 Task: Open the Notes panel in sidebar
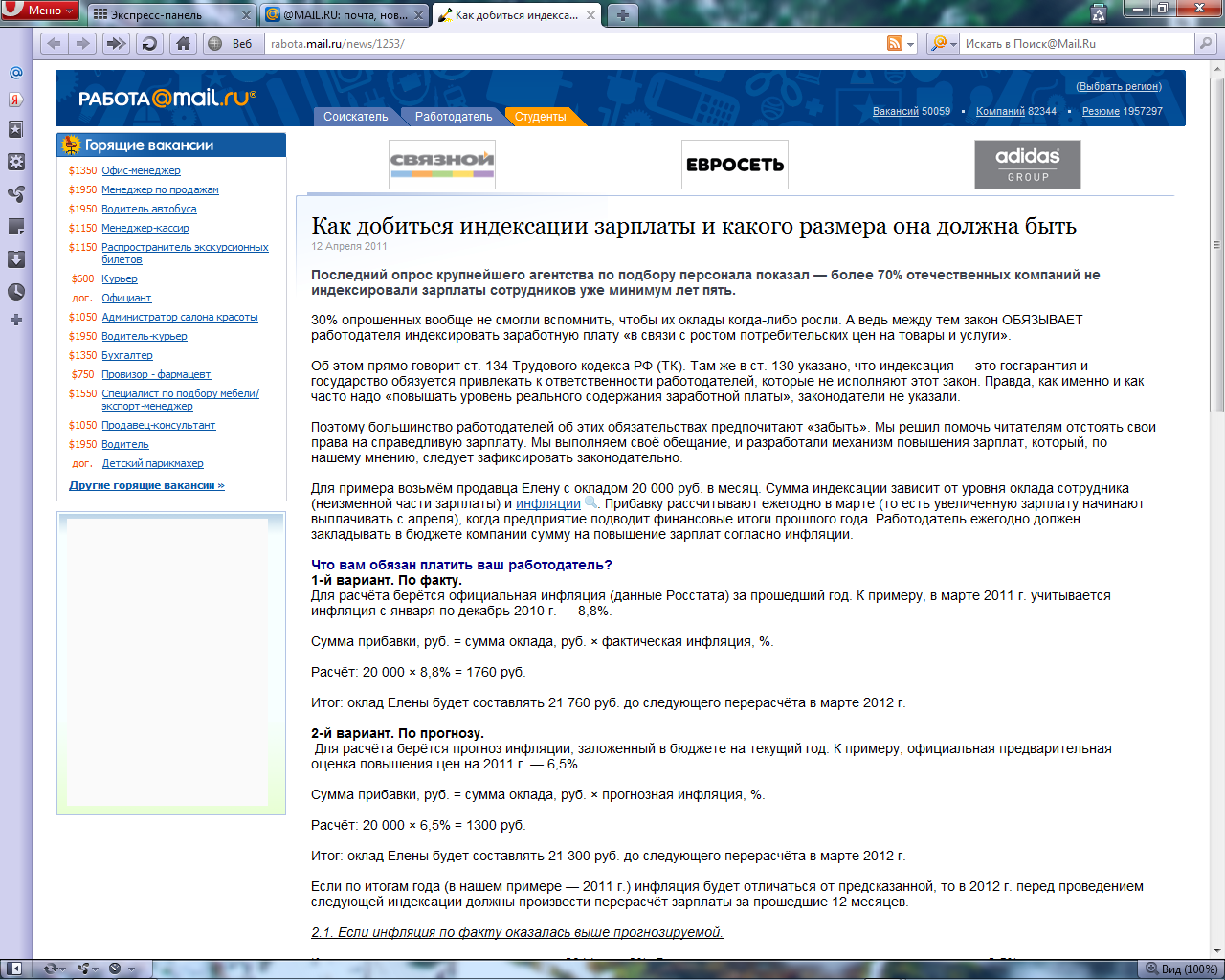pyautogui.click(x=15, y=227)
